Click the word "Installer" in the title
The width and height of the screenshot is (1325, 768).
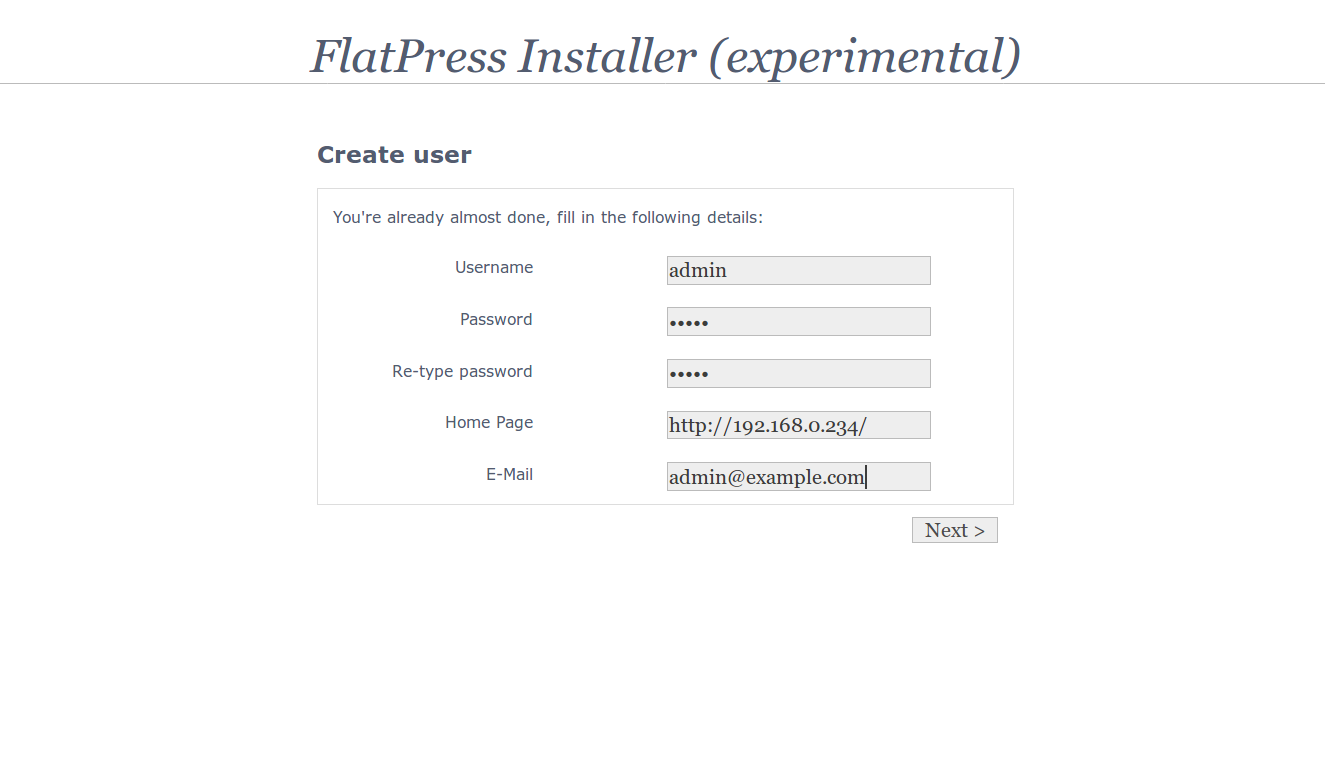pos(606,56)
